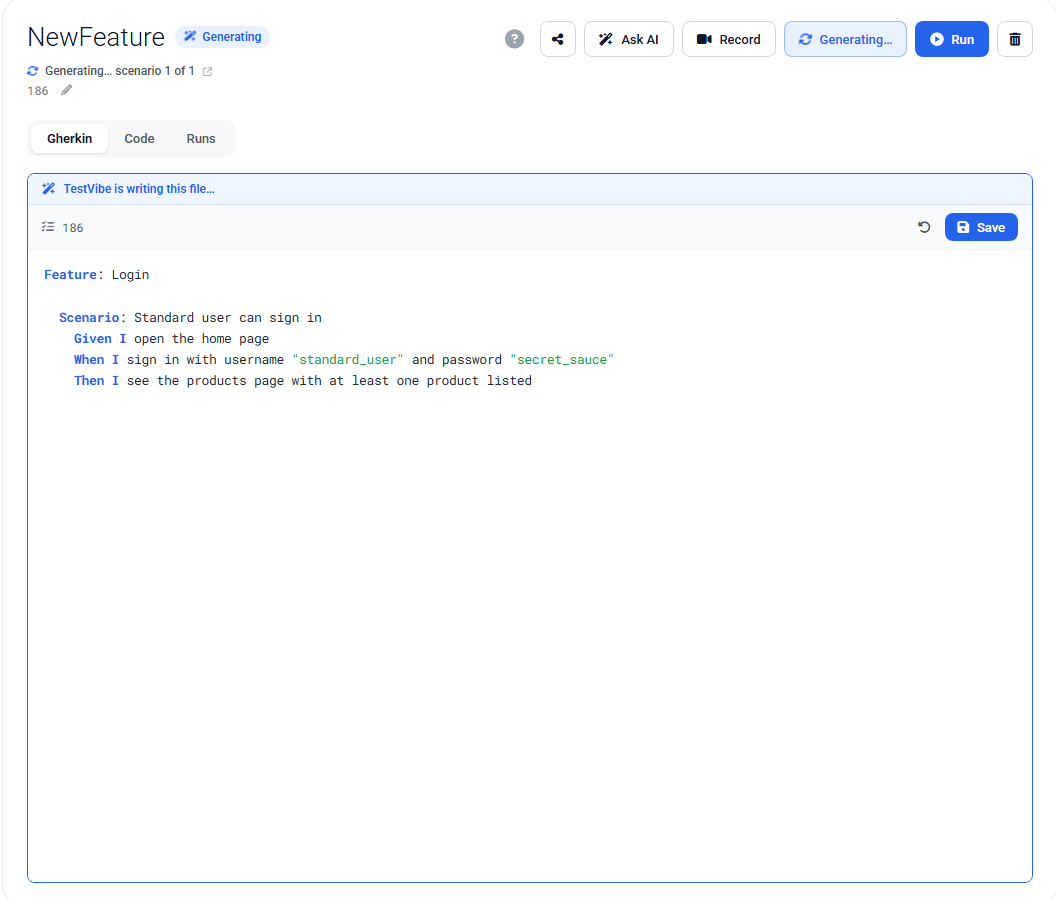Open the help question mark icon
This screenshot has width=1056, height=900.
click(514, 39)
